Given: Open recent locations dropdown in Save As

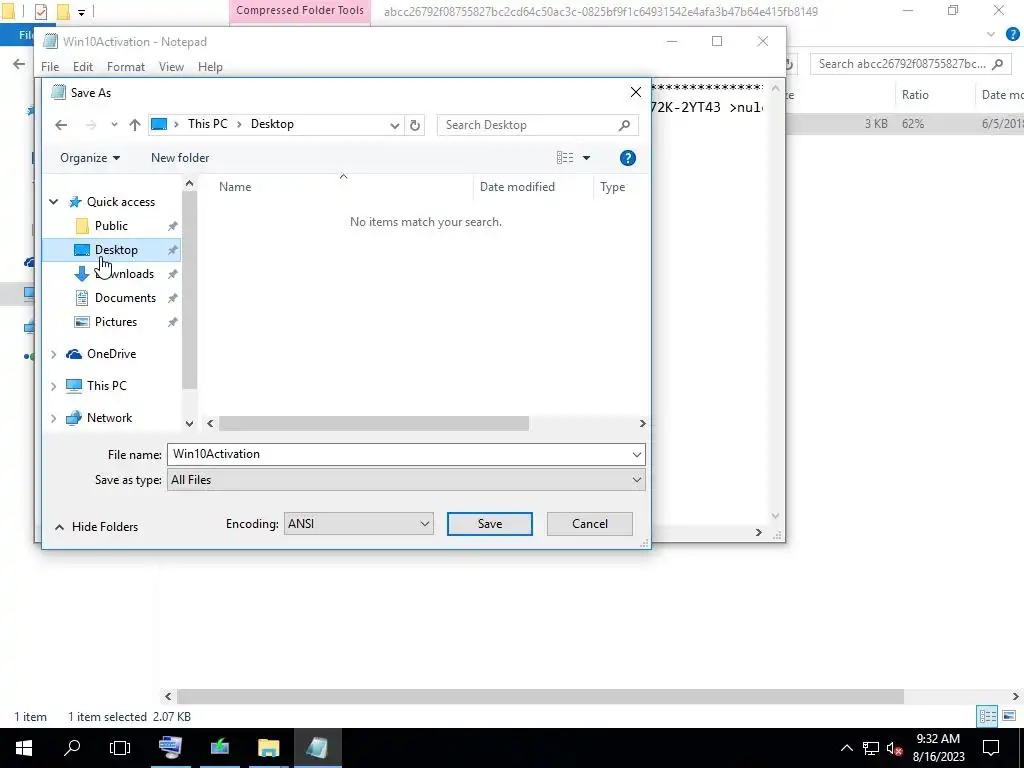Looking at the screenshot, I should [x=394, y=125].
